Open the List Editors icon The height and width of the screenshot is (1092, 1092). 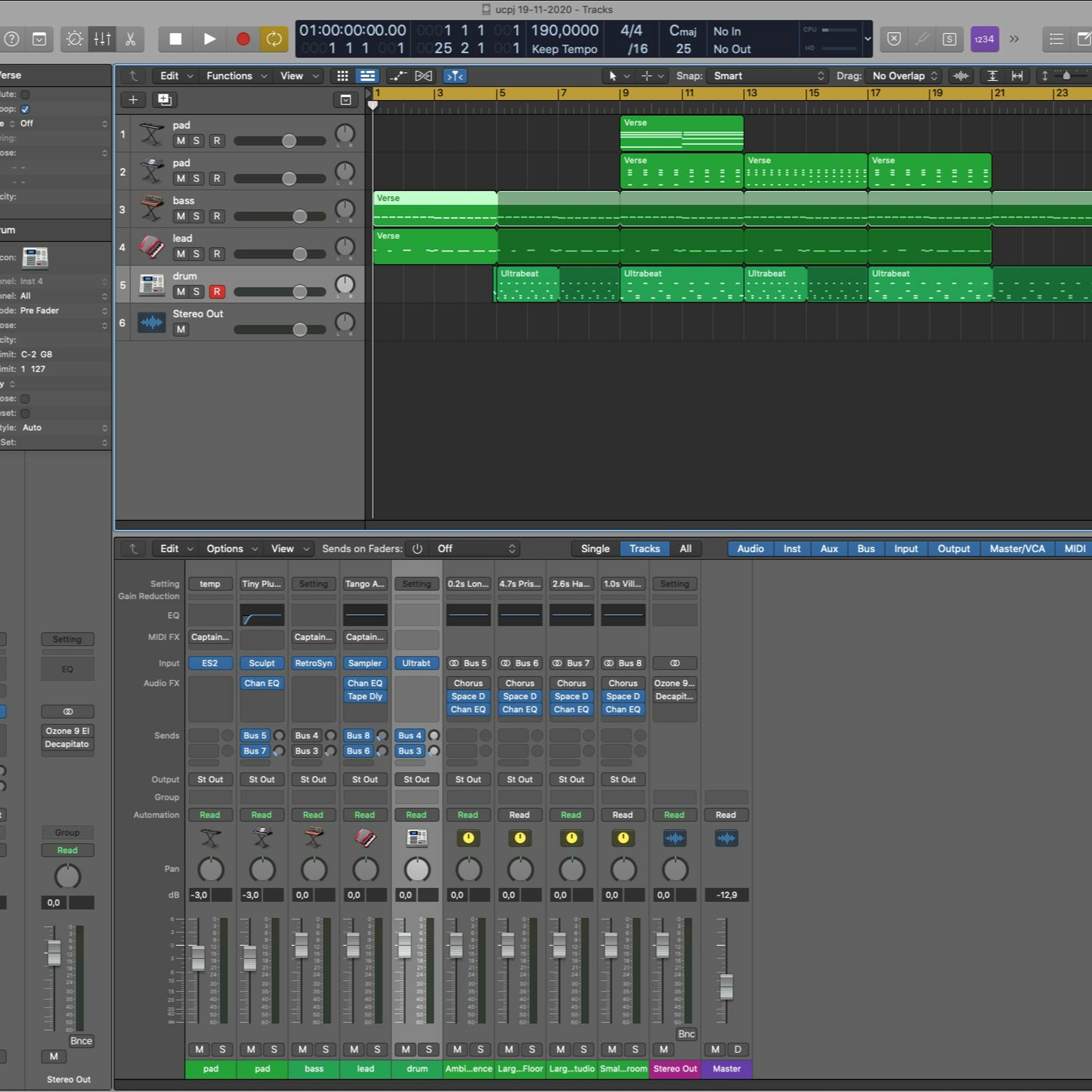(x=1056, y=39)
